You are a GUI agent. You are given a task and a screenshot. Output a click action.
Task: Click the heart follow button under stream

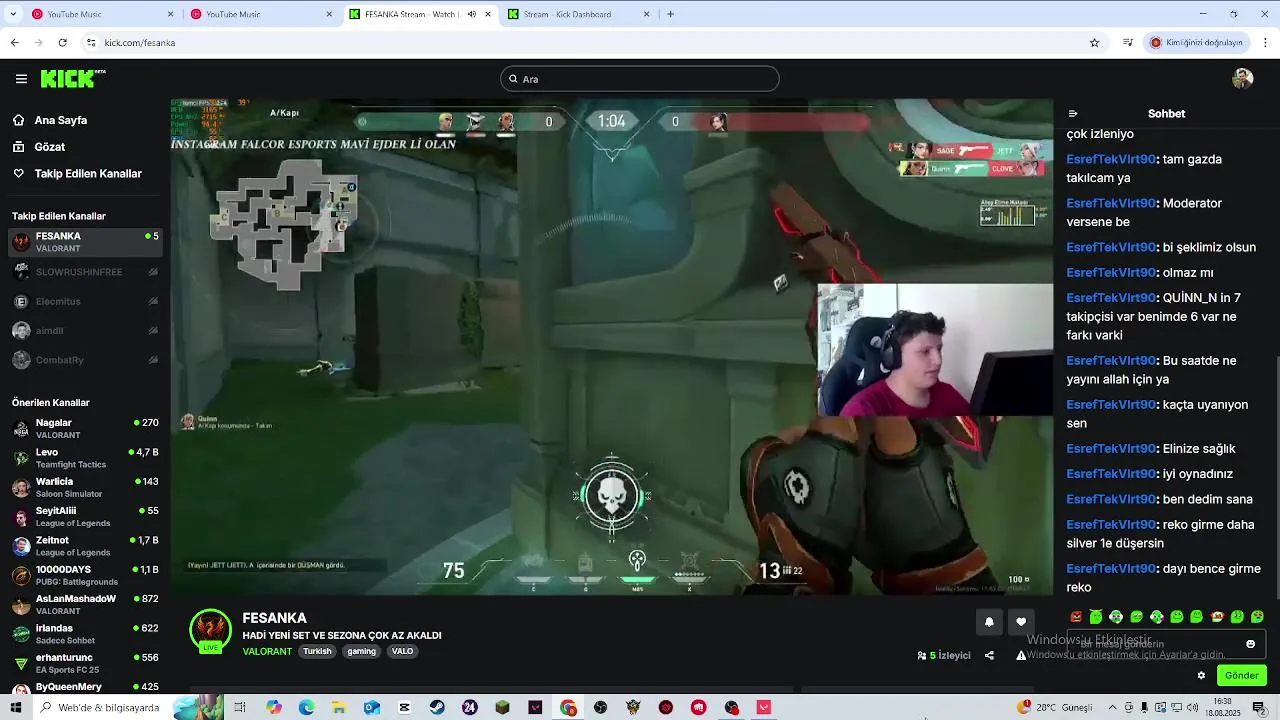tap(1021, 622)
